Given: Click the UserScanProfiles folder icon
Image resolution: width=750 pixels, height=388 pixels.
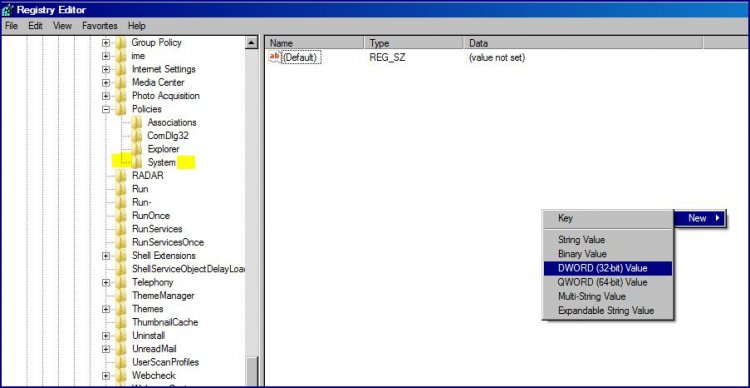Looking at the screenshot, I should point(121,362).
